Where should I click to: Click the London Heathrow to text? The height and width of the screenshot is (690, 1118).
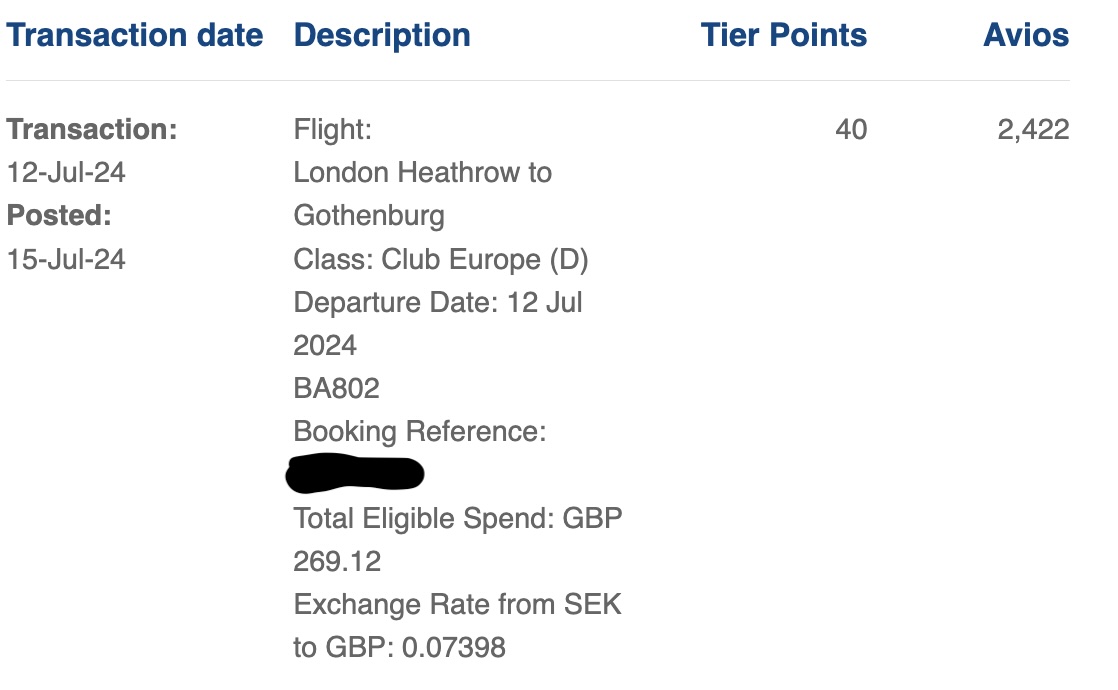click(x=422, y=173)
